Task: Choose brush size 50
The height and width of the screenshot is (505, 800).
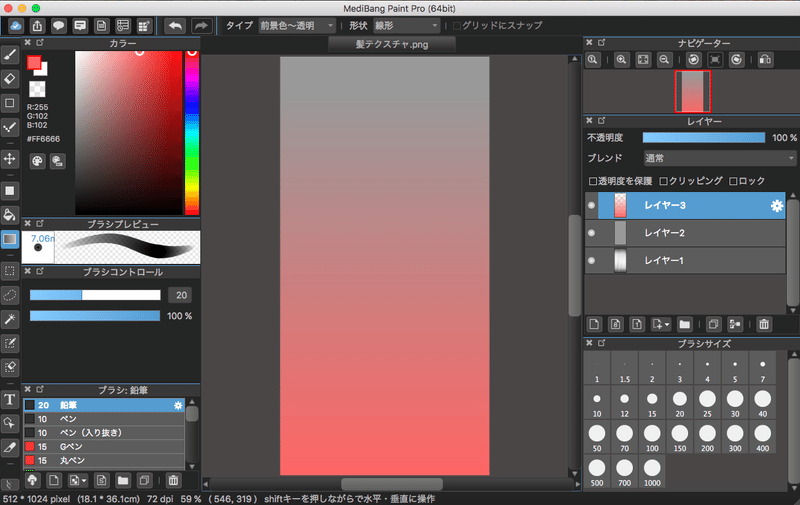Action: point(597,438)
